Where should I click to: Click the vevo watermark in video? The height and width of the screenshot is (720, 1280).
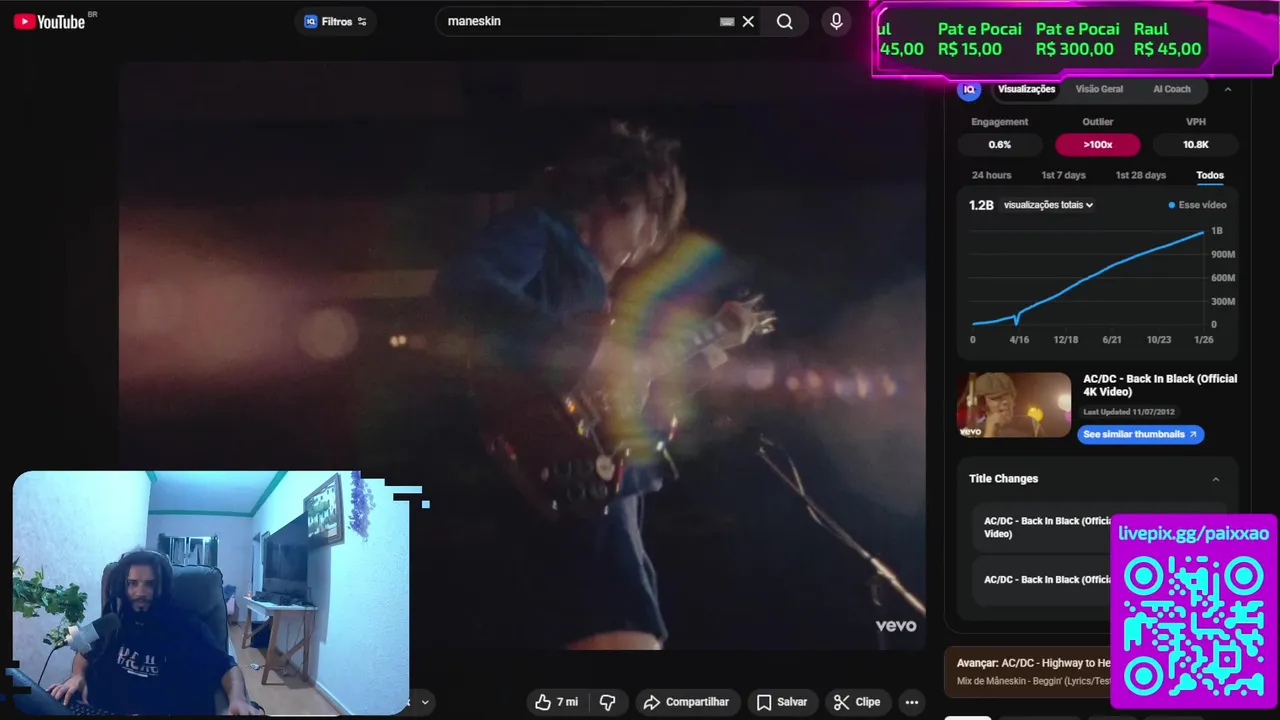point(895,626)
